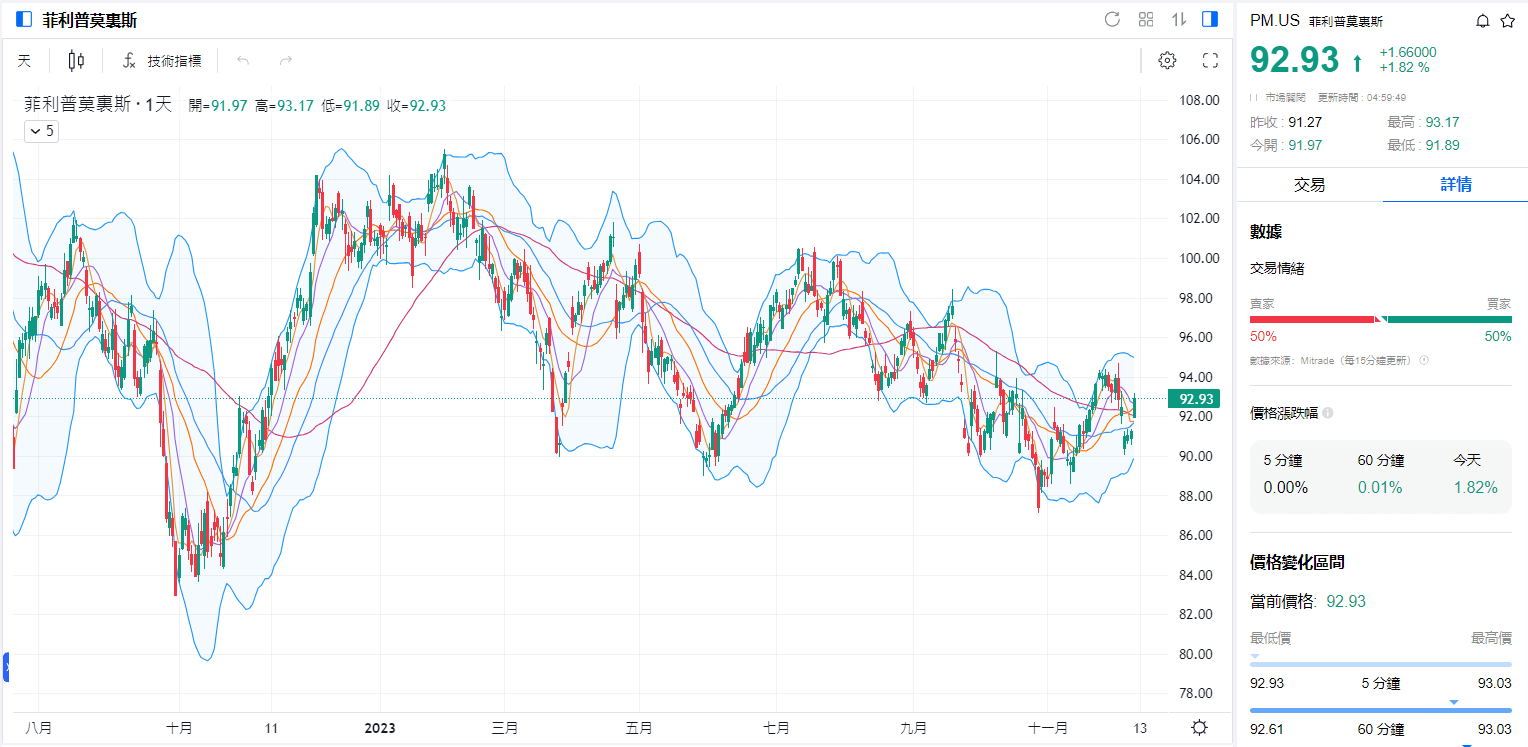
Task: Open chart settings gear icon
Action: [x=1167, y=60]
